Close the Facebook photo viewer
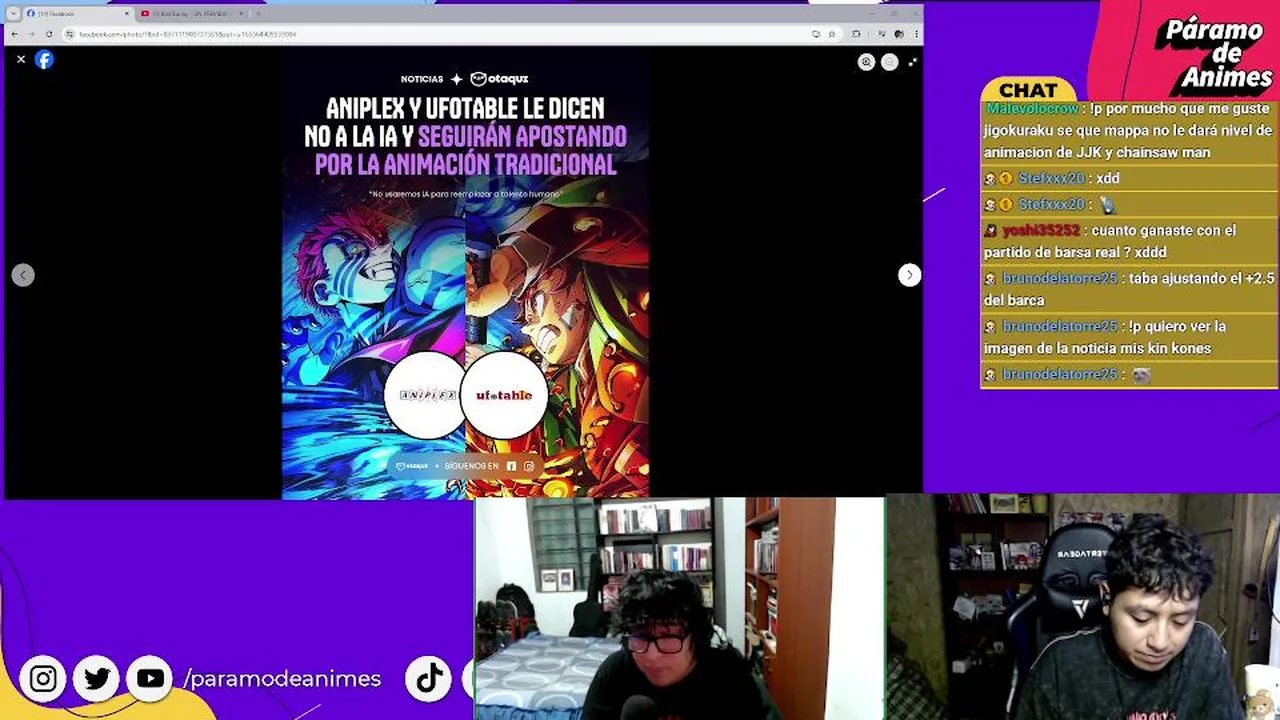 click(21, 60)
